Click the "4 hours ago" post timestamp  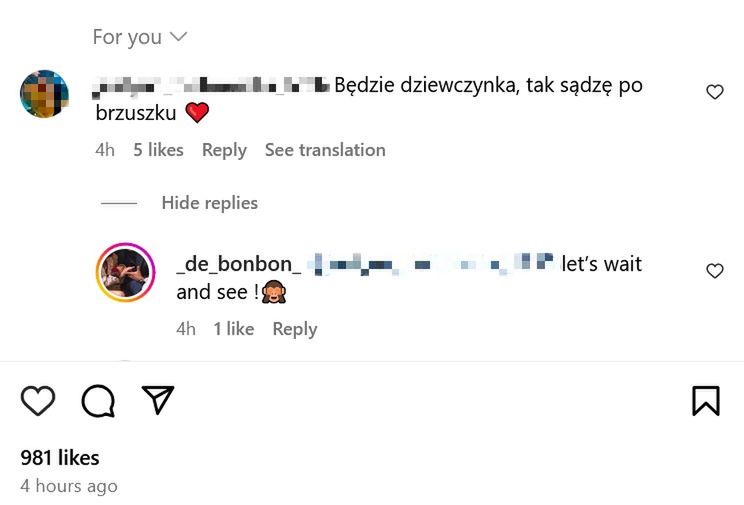point(69,486)
